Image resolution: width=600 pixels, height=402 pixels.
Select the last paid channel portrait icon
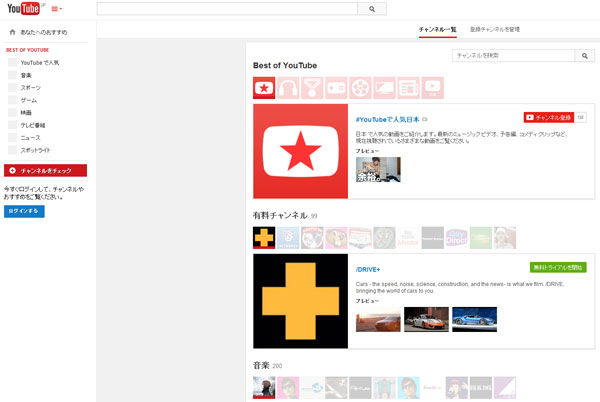505,238
